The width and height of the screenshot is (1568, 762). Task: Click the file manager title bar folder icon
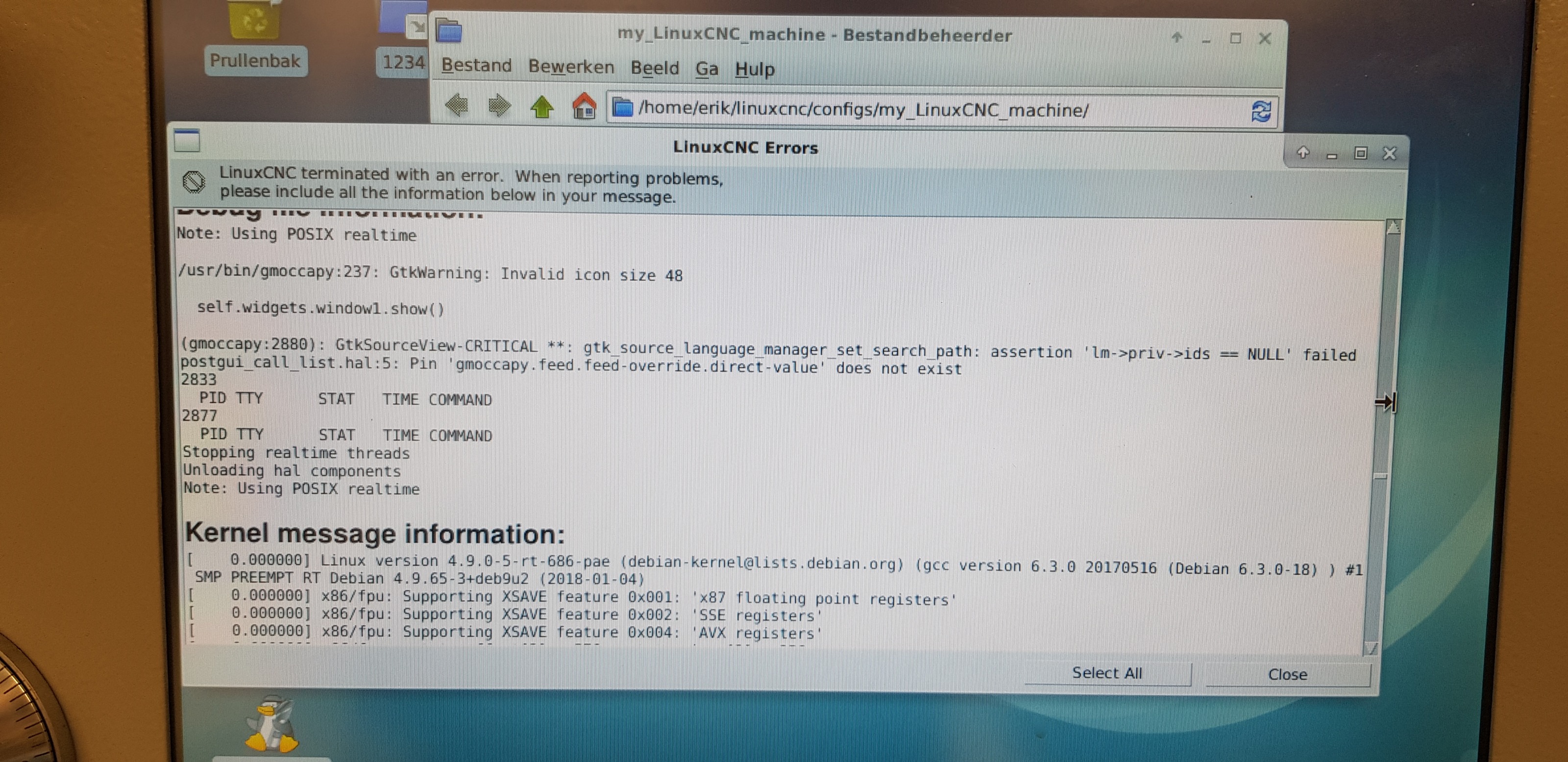[x=449, y=30]
